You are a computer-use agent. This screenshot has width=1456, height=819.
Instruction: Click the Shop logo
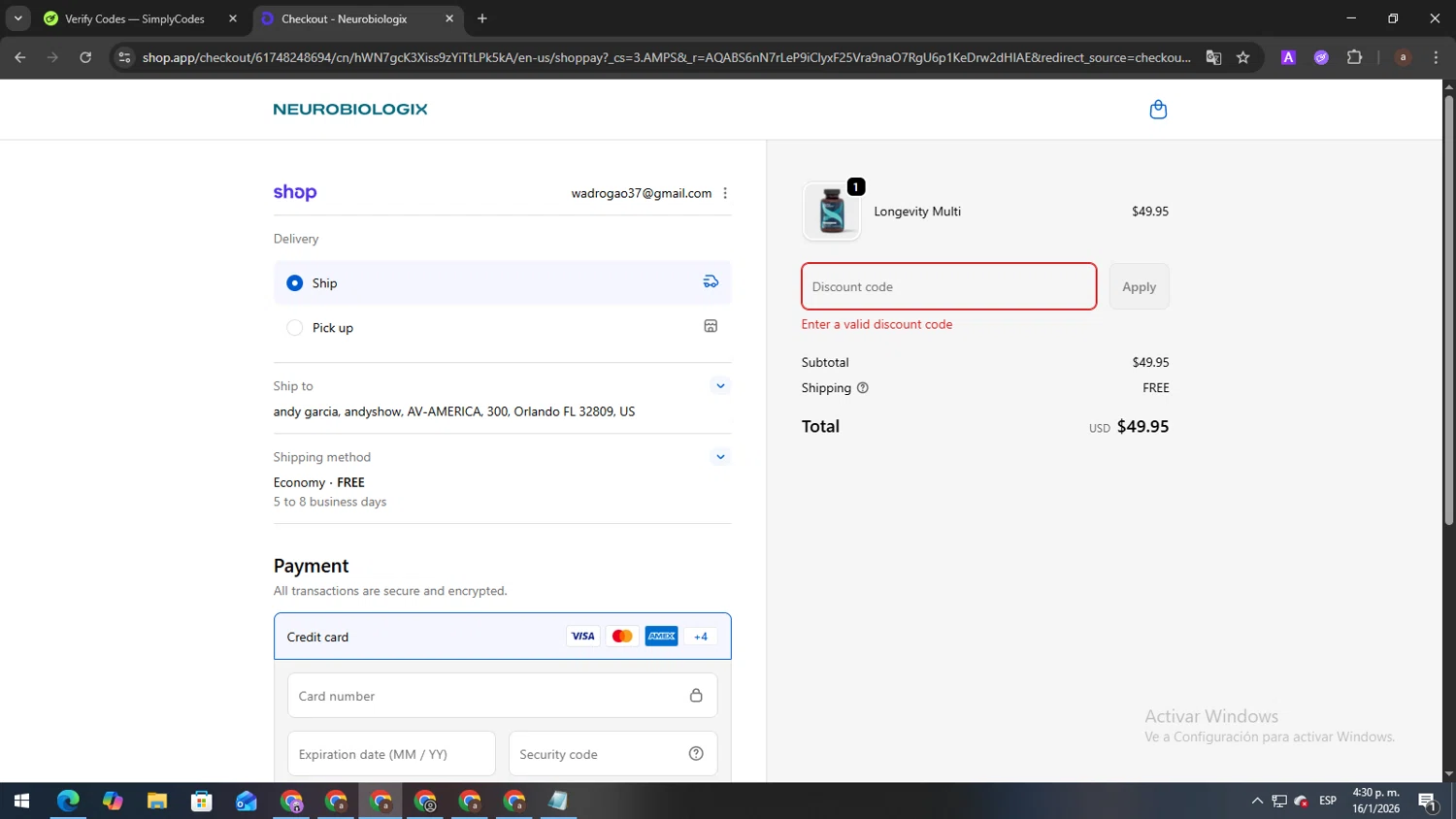(x=295, y=192)
